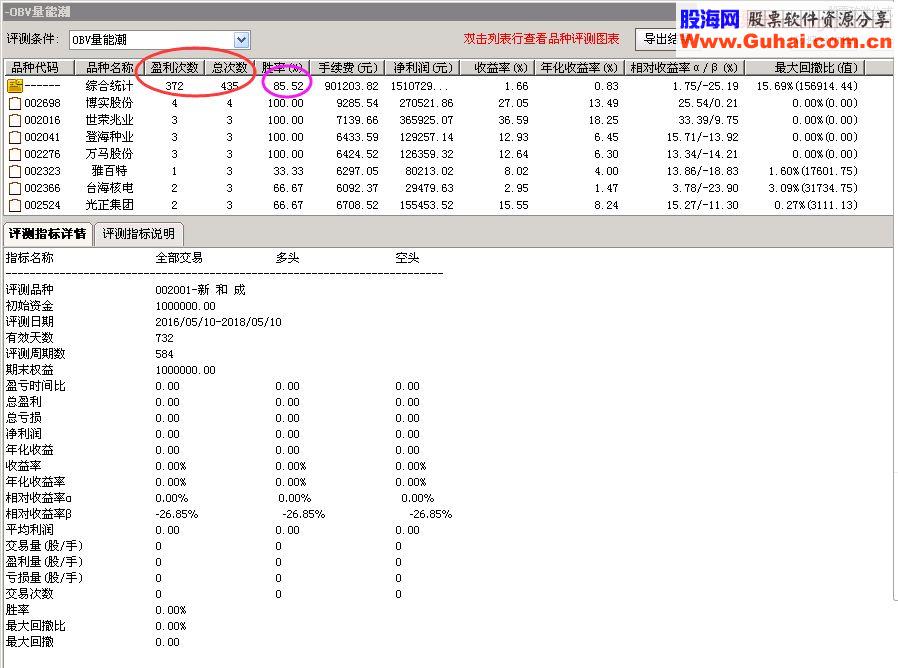
Task: Sort by 手续费(元) column header
Action: [x=348, y=68]
